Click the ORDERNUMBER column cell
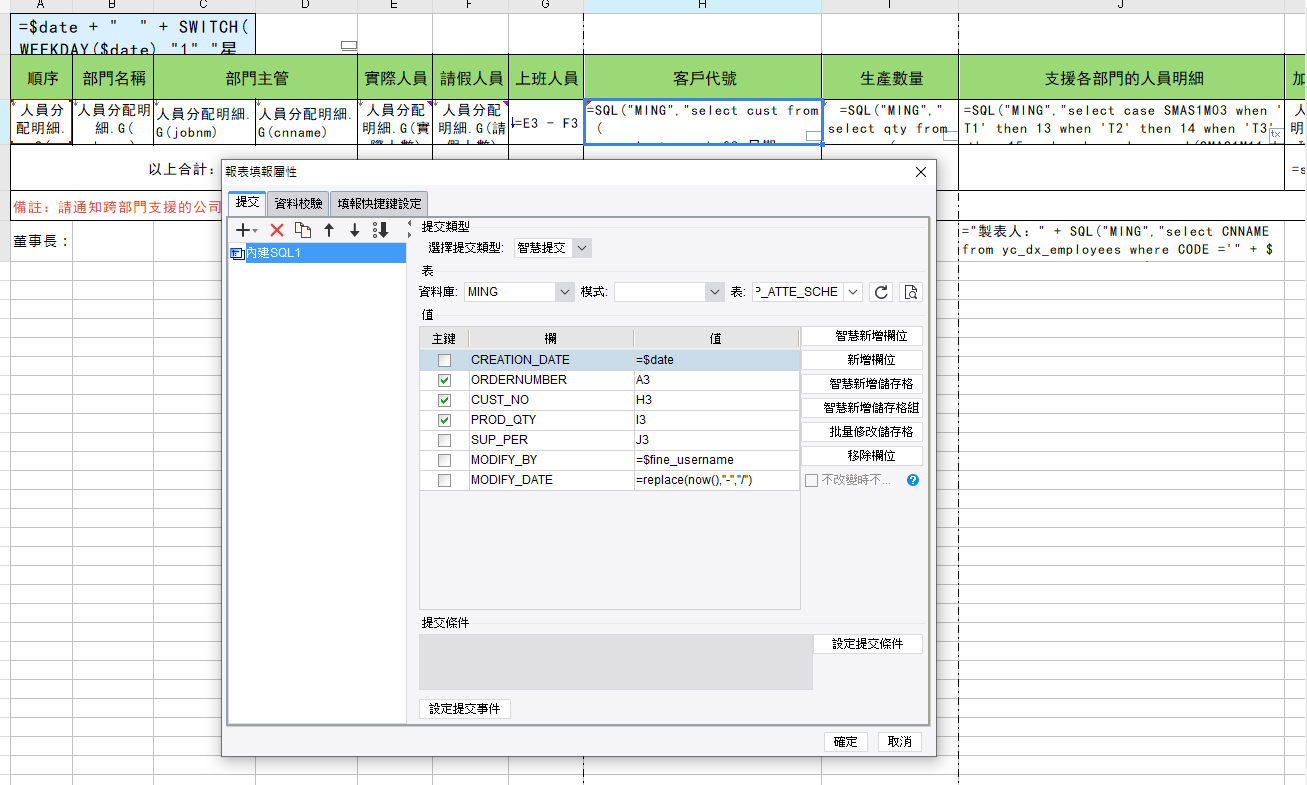1307x785 pixels. pos(550,380)
